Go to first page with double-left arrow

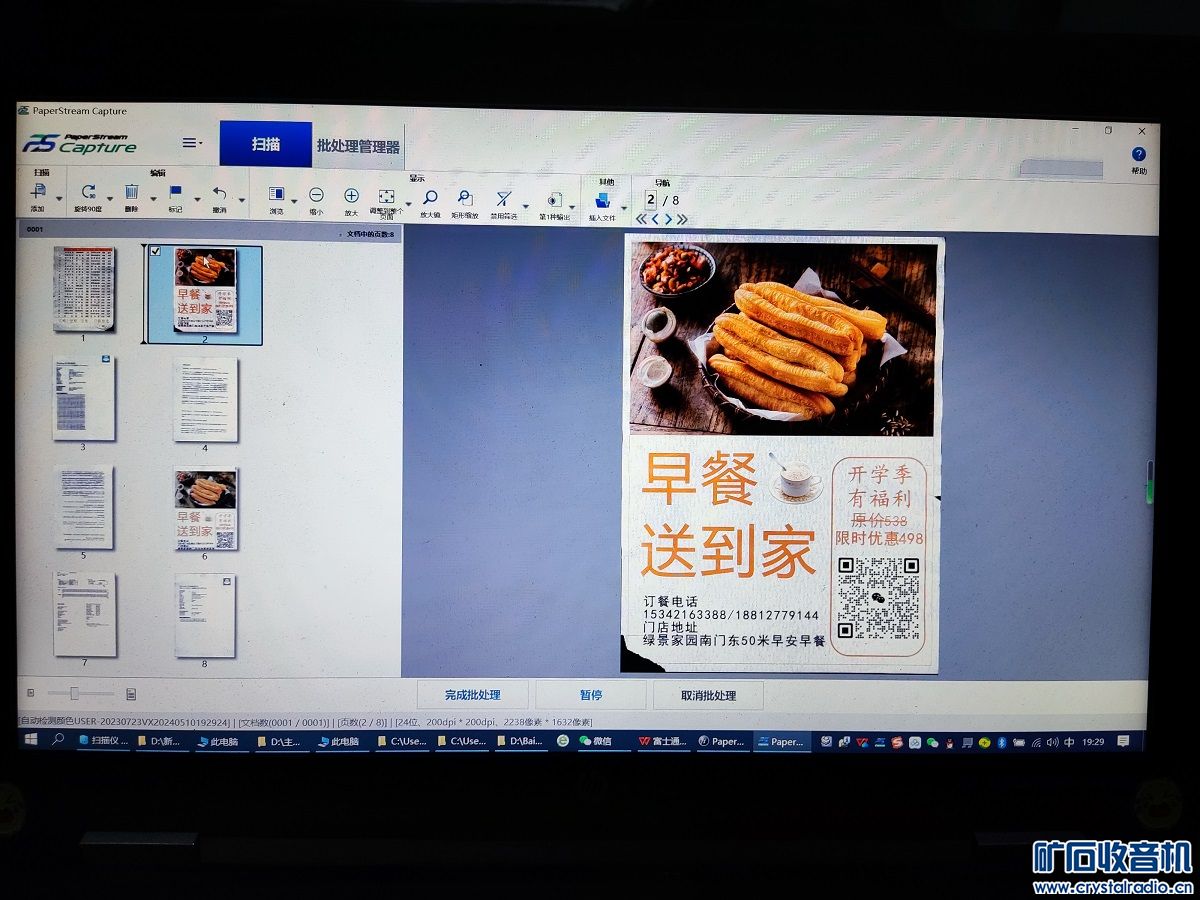click(642, 218)
